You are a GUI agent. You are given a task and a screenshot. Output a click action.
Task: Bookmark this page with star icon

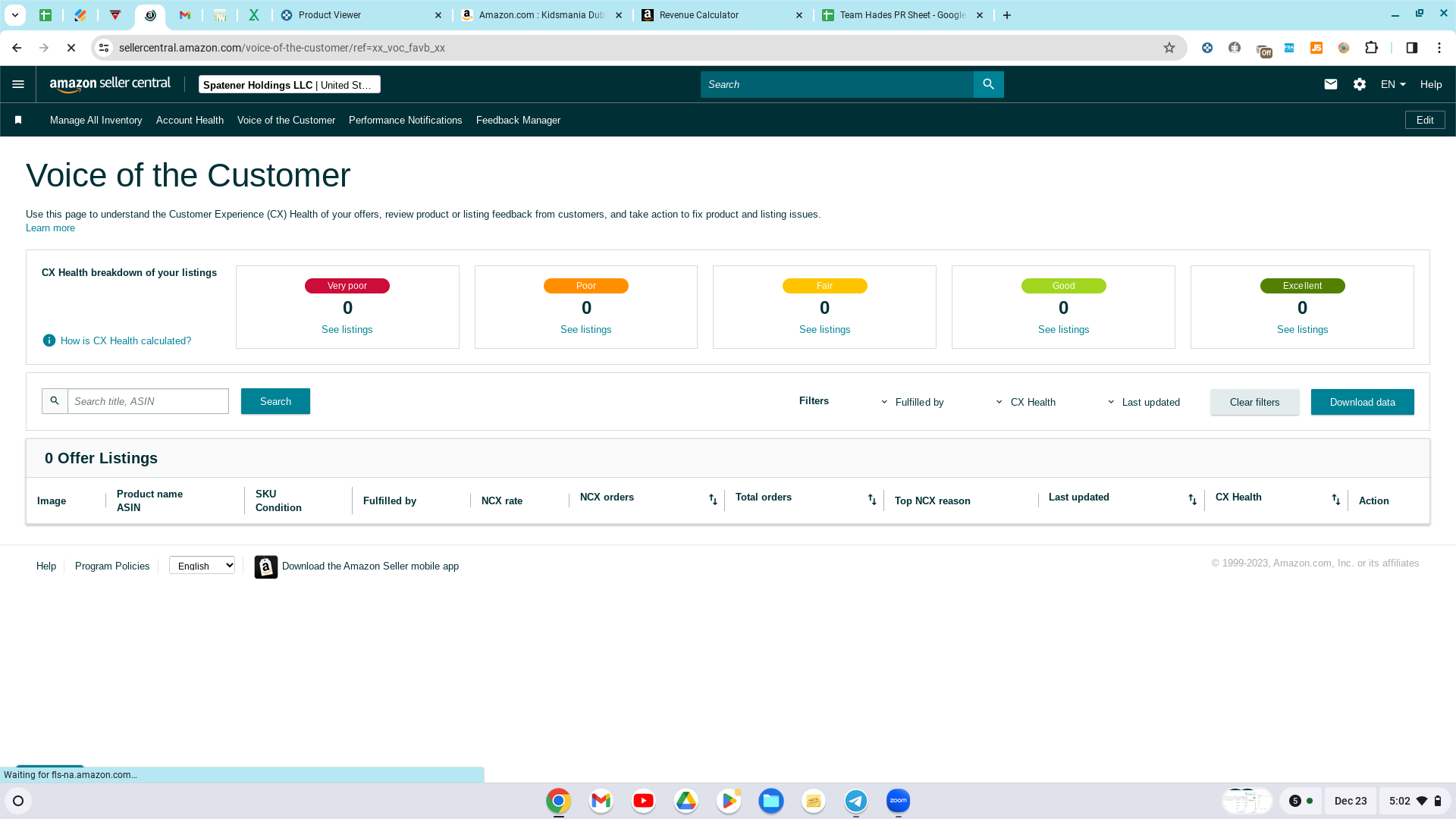coord(1169,48)
